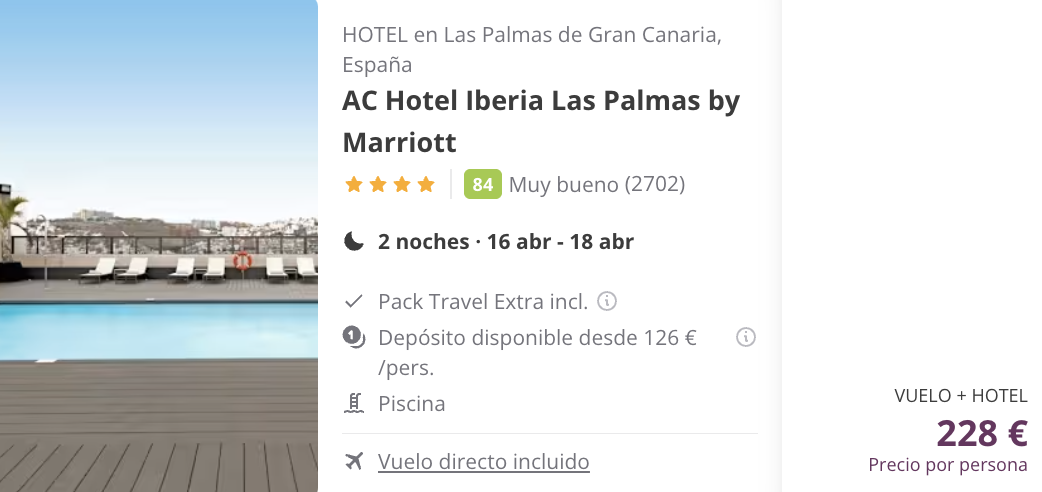Click HOTEL en Las Palmas location text
Screen dimensions: 1042x492
coord(532,50)
